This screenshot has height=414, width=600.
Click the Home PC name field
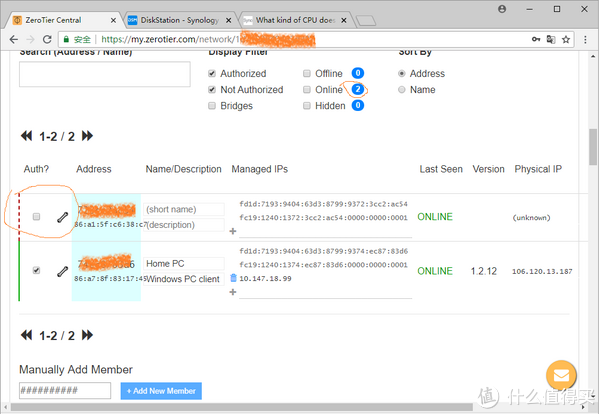pos(184,264)
